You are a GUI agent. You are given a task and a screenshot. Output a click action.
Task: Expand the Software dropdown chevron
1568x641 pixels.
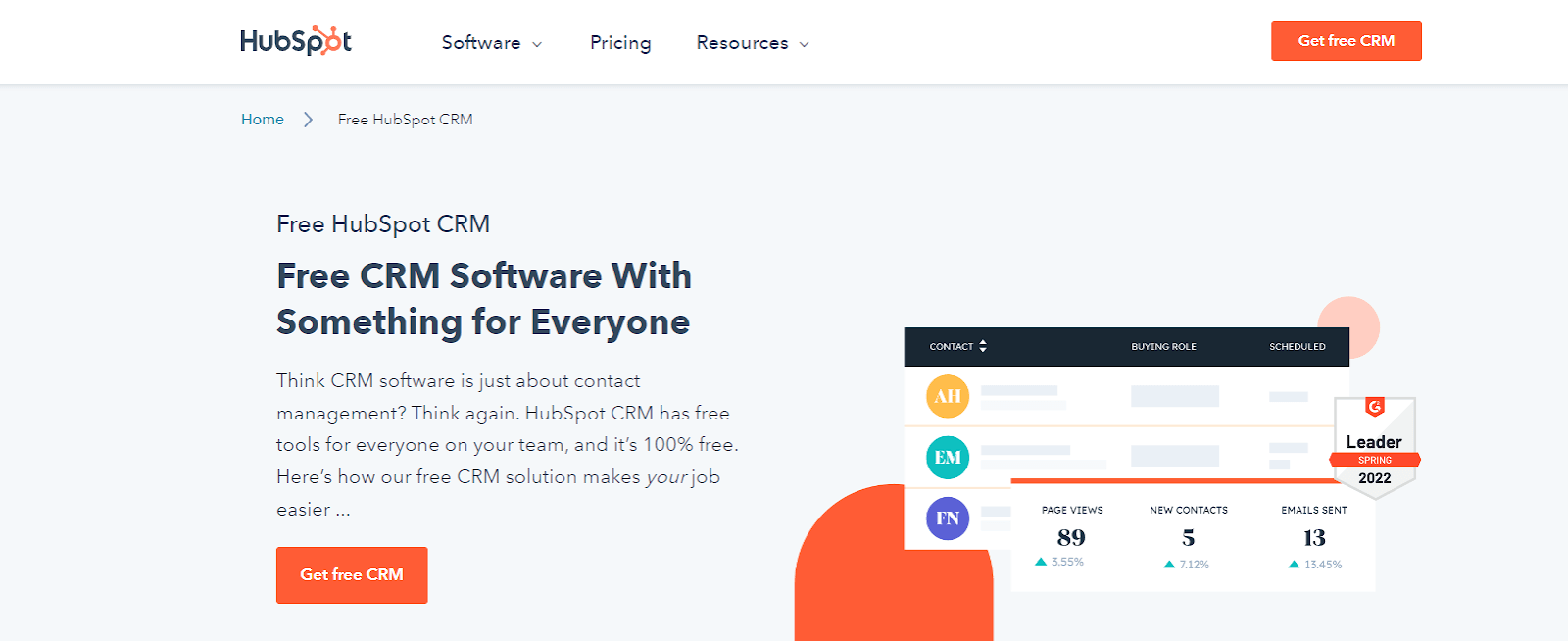point(537,44)
